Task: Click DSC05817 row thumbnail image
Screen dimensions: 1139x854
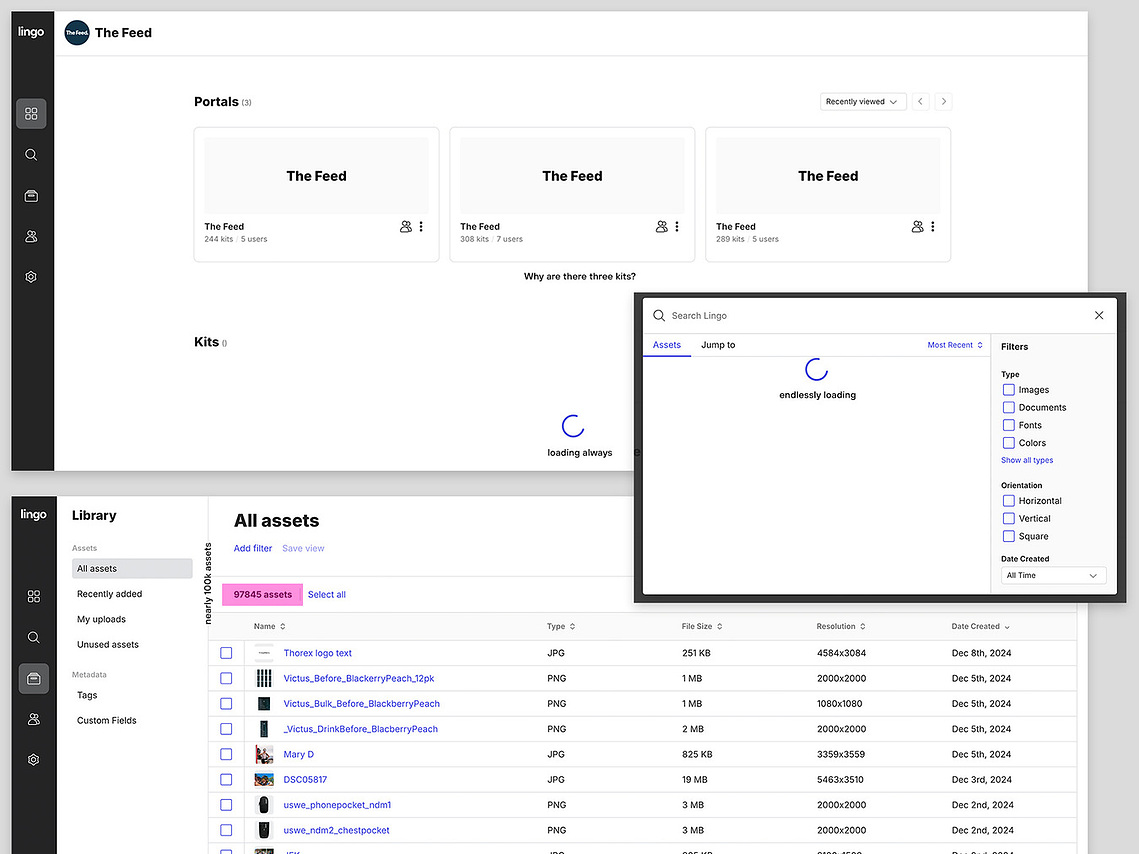Action: click(264, 780)
